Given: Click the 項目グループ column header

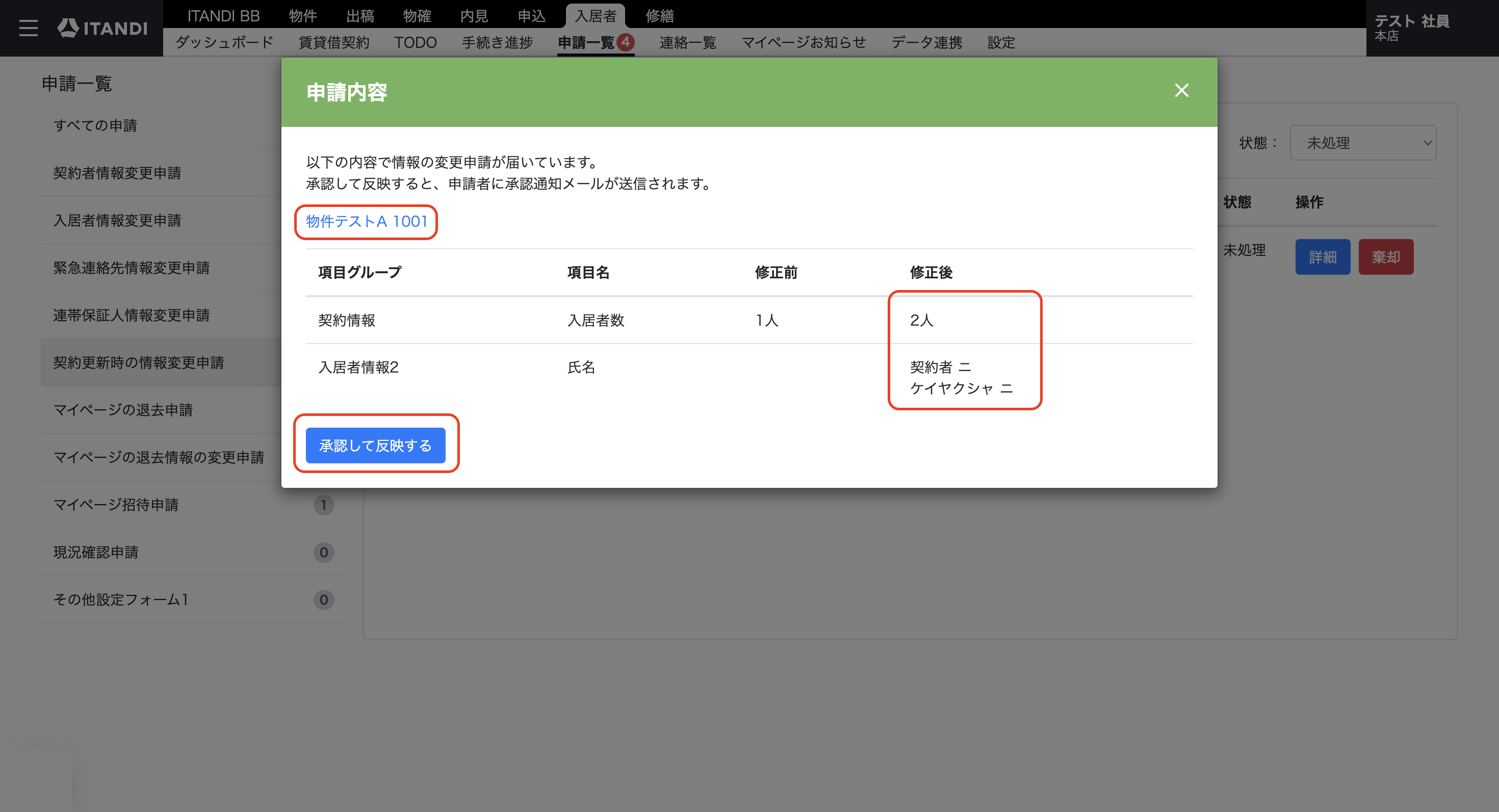Looking at the screenshot, I should [359, 272].
